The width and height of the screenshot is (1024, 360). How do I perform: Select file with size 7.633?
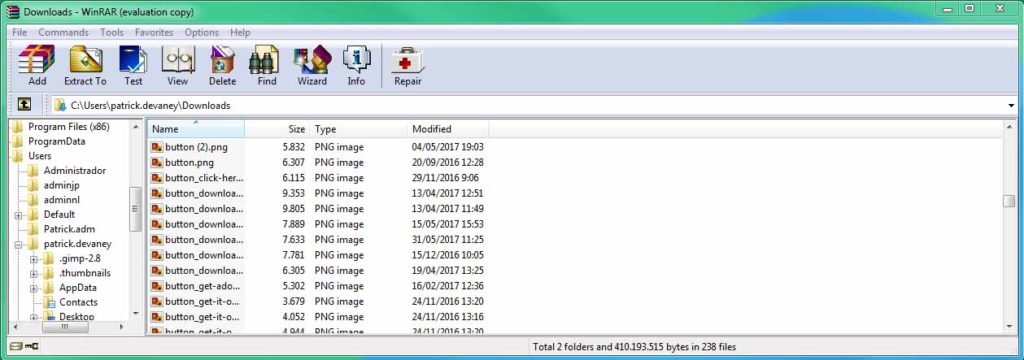tap(319, 240)
